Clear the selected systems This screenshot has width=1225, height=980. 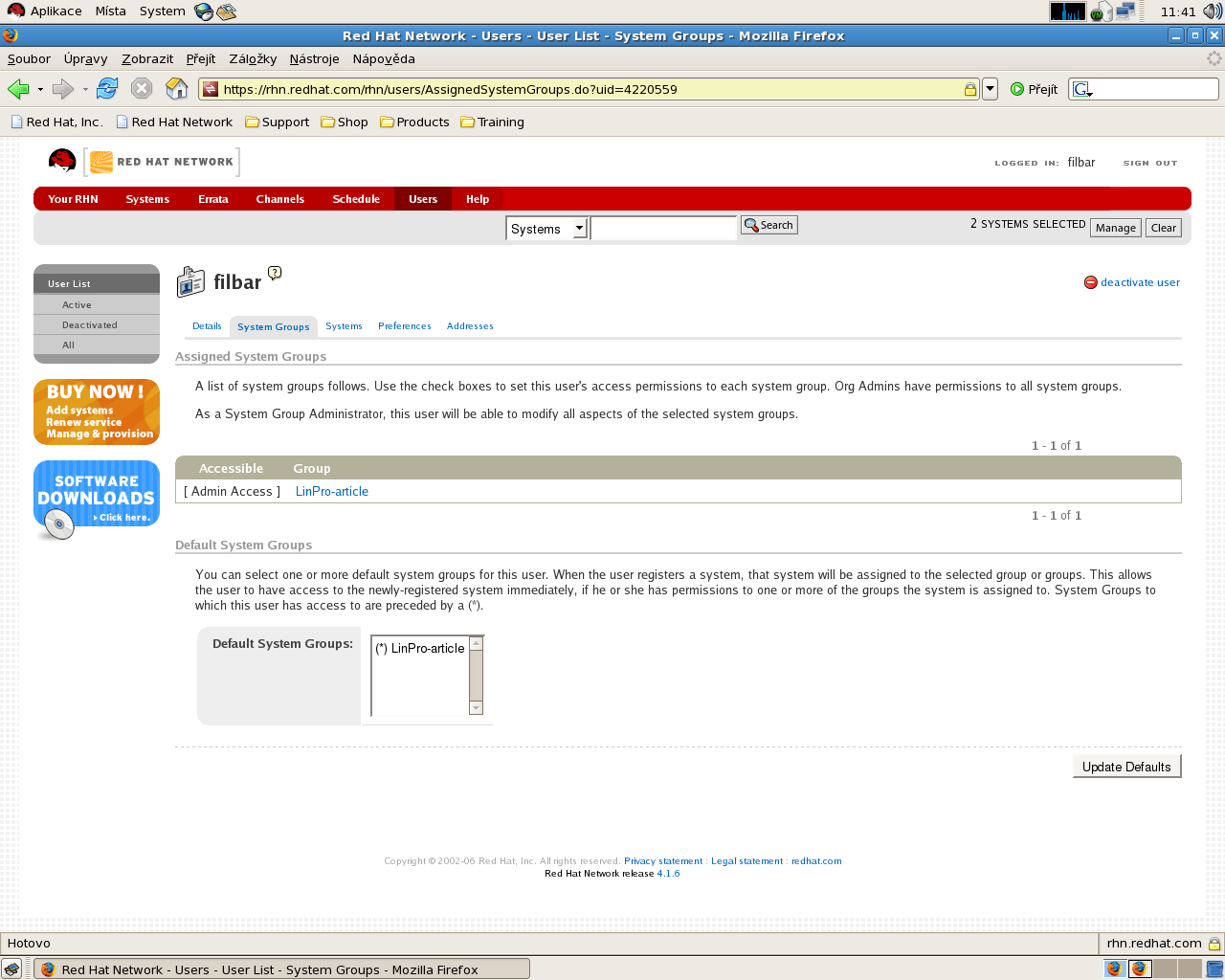(1164, 228)
